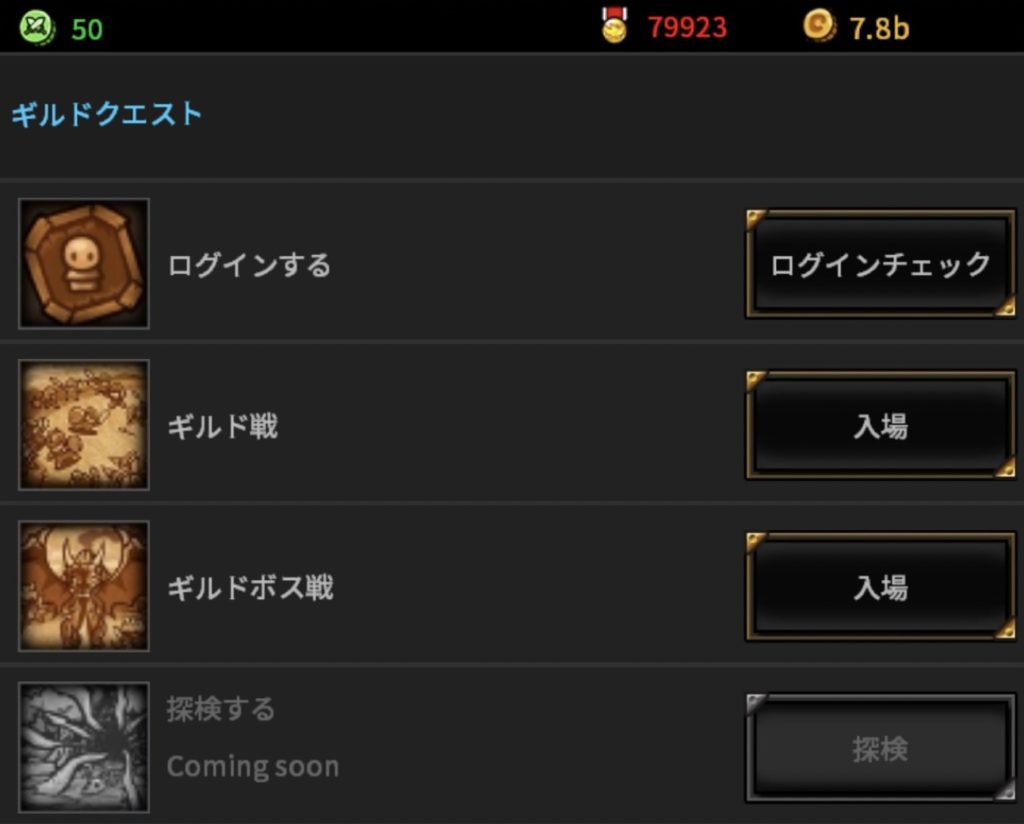Tap the green clover currency icon
This screenshot has height=824, width=1024.
pos(37,29)
